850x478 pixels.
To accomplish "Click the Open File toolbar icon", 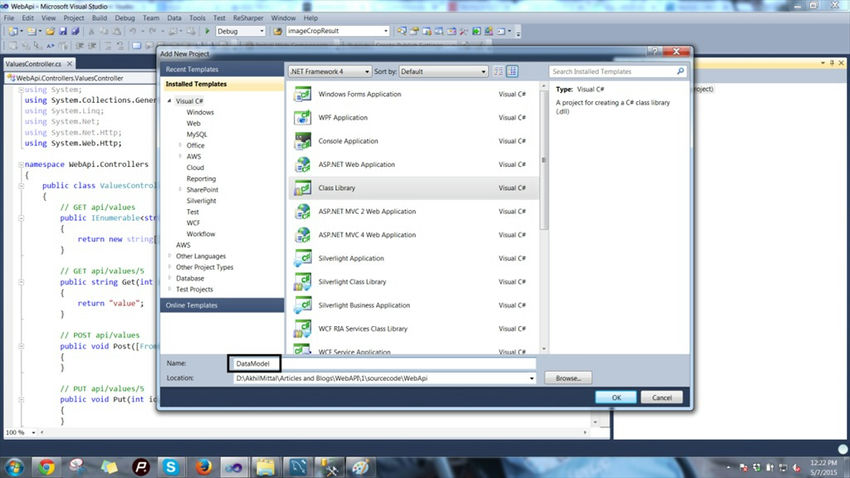I will click(x=50, y=31).
